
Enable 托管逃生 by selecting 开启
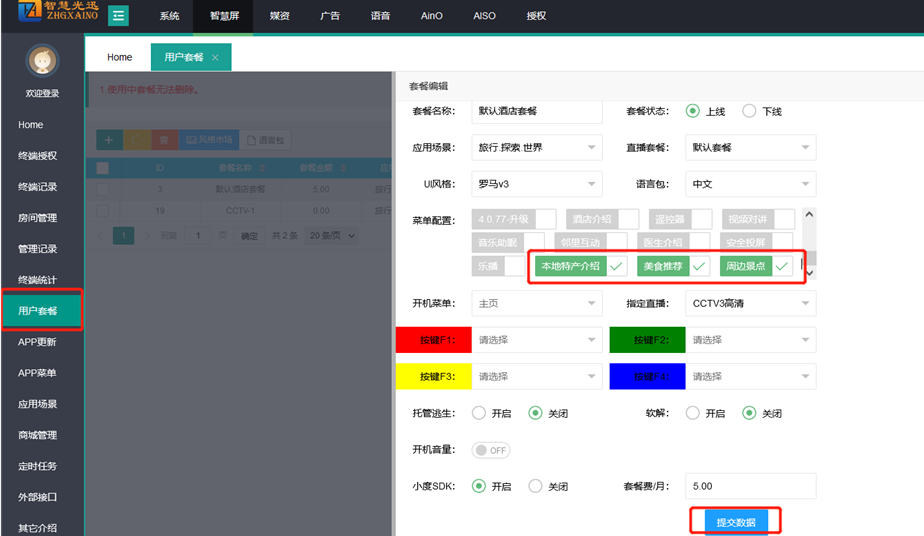(479, 413)
